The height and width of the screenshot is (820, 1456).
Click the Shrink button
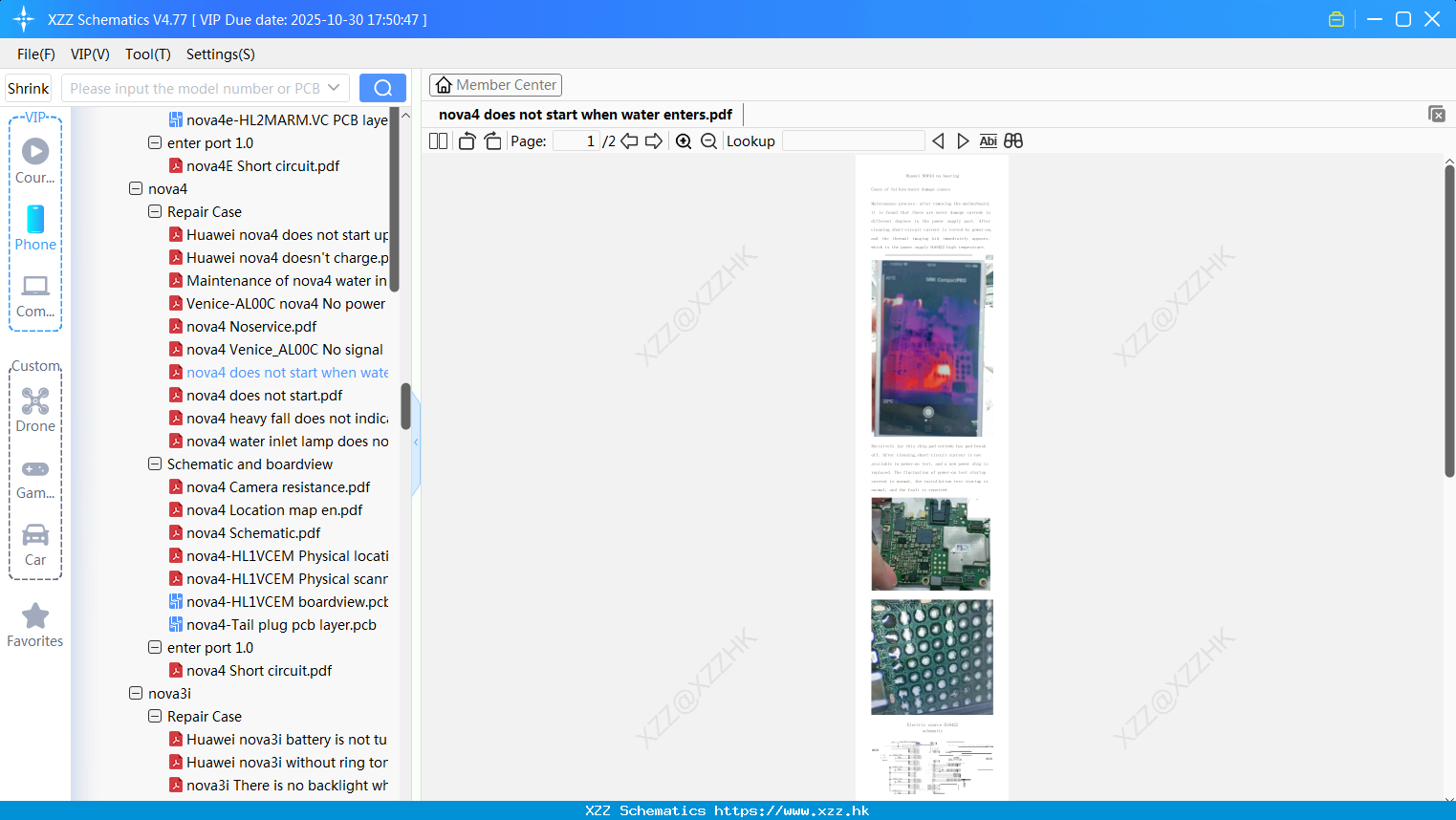(29, 88)
